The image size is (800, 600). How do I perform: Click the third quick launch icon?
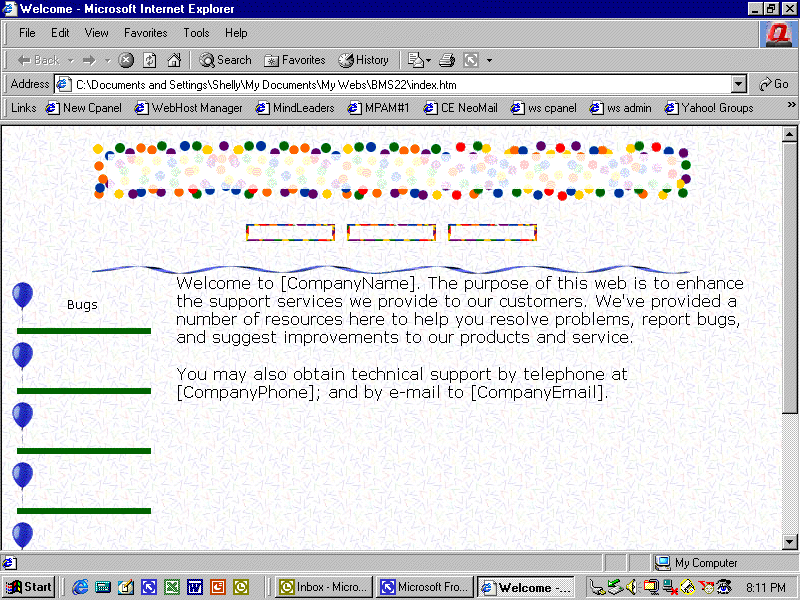coord(126,587)
